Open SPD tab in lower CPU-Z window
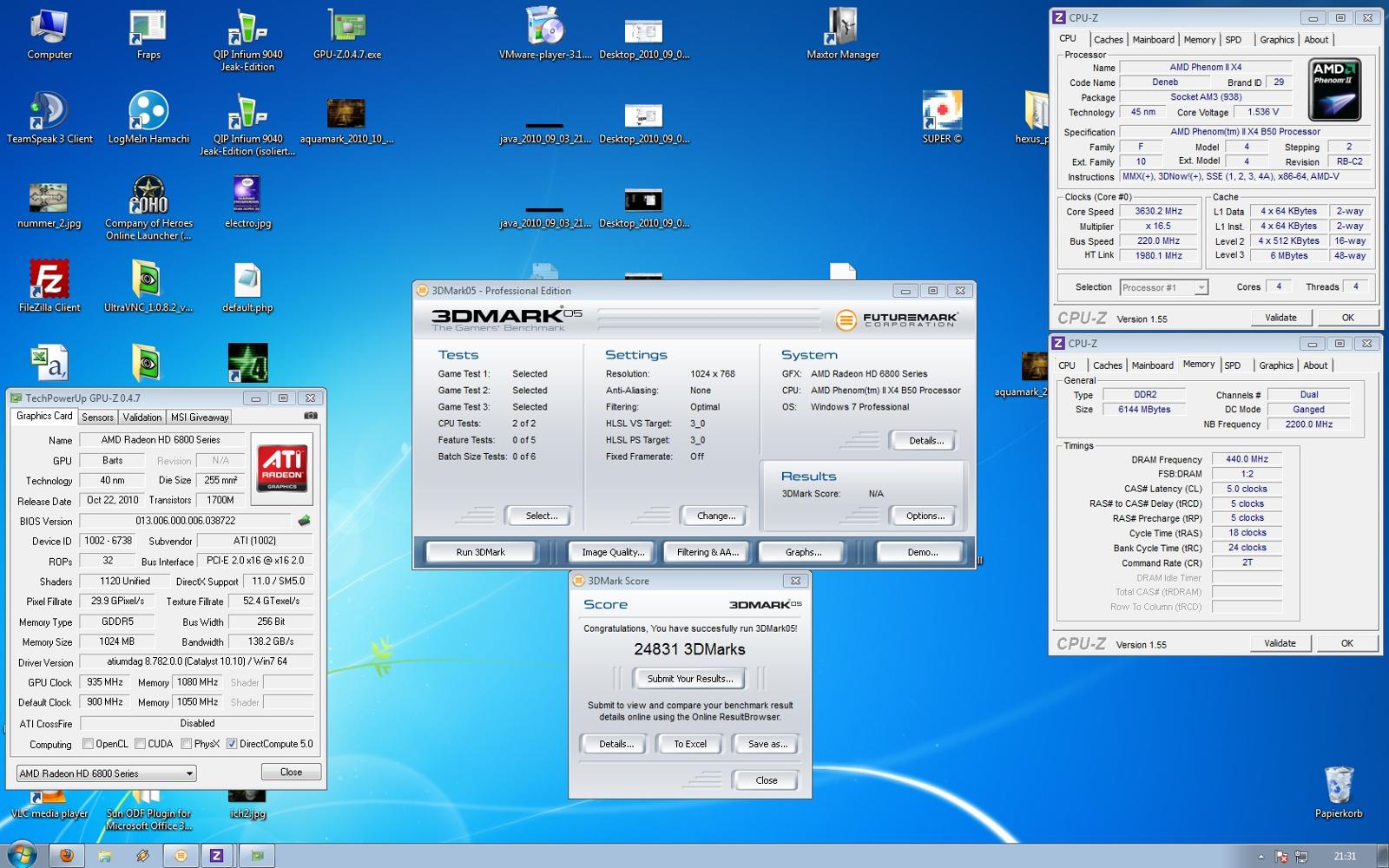This screenshot has height=868, width=1389. tap(1233, 365)
